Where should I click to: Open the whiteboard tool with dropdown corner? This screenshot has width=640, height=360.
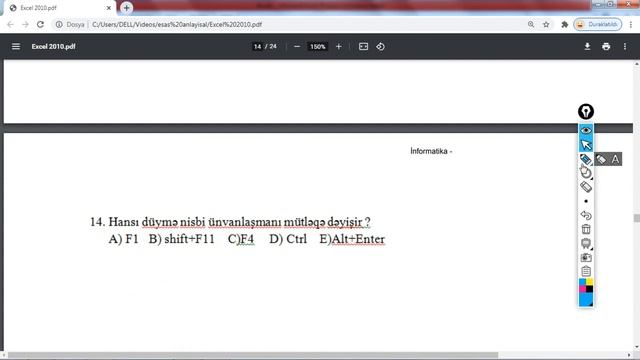pos(586,243)
